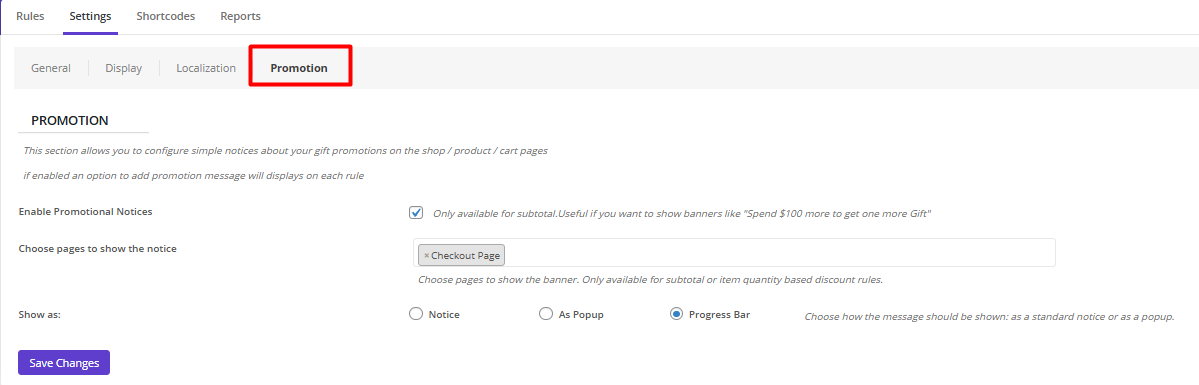Screen dimensions: 1199x385
Task: Choose the As Popup radio option
Action: [x=546, y=314]
